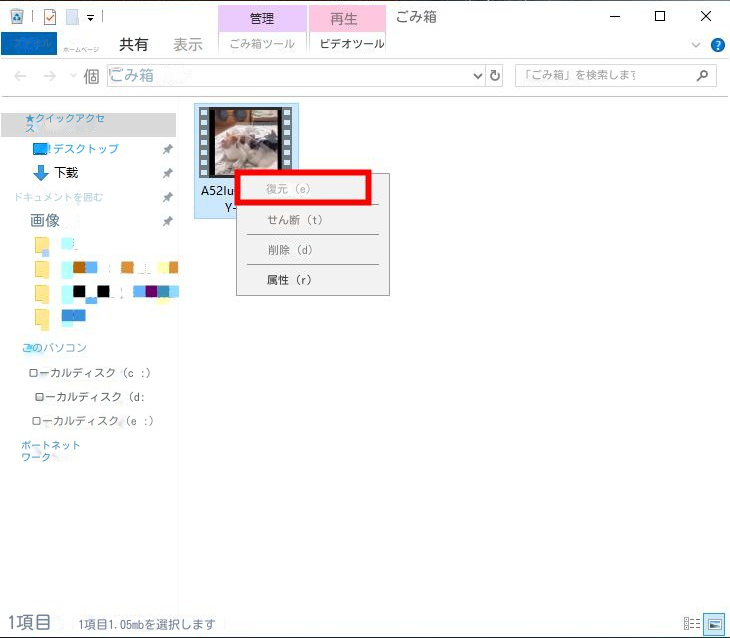Choose せん断 (t) in context menu

(295, 220)
